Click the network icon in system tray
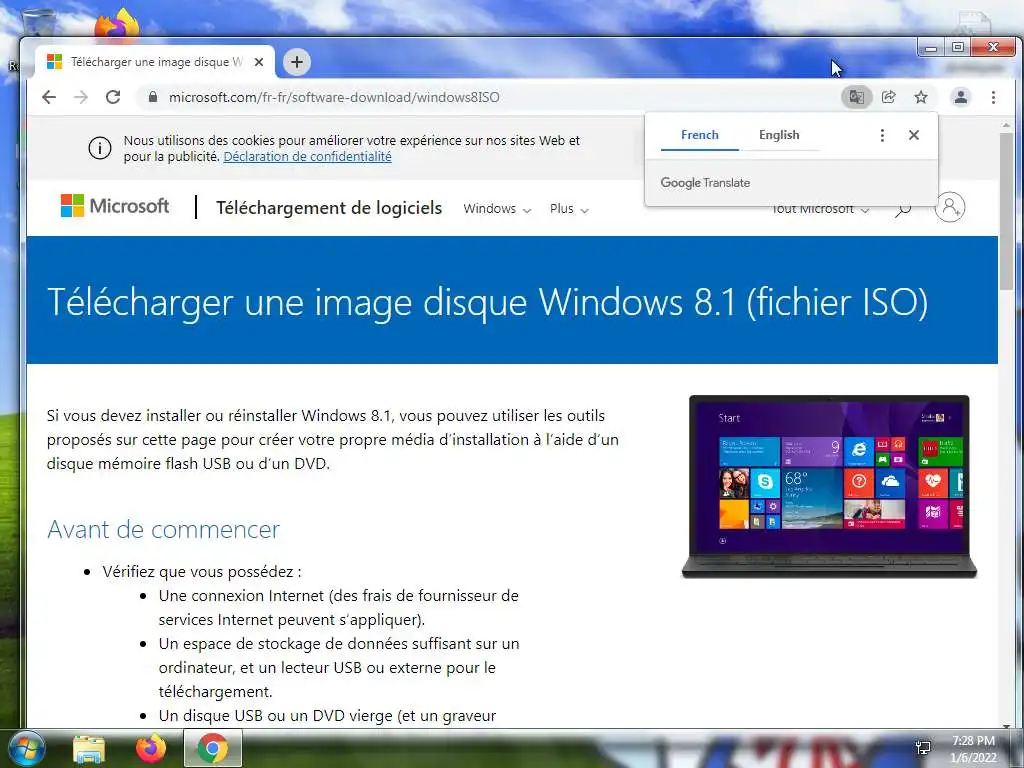This screenshot has height=768, width=1024. 923,748
